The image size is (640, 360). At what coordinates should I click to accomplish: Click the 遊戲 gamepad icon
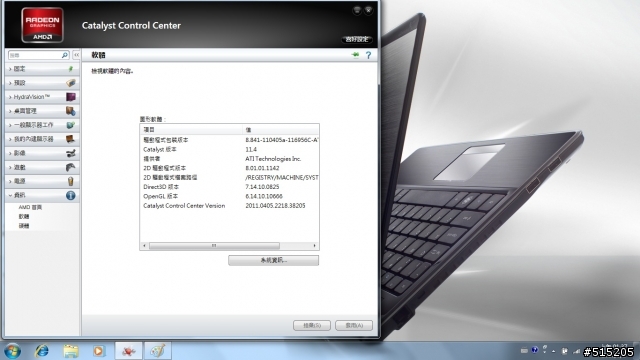(x=71, y=167)
